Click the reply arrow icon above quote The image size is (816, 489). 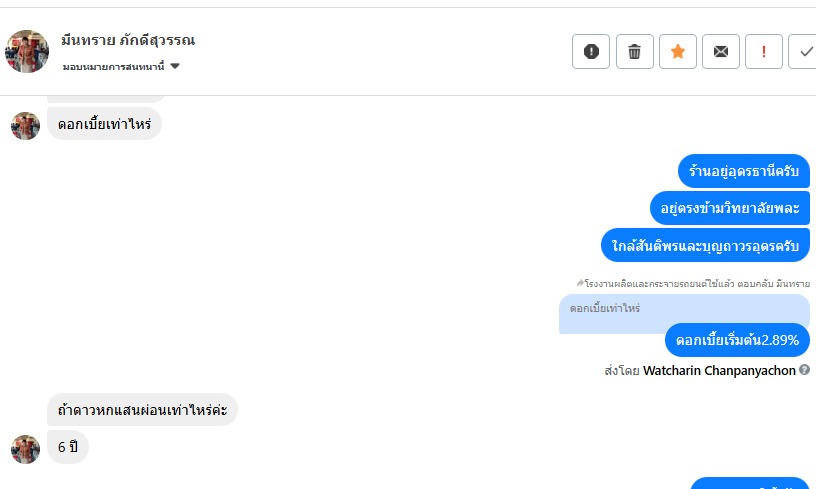pyautogui.click(x=580, y=284)
